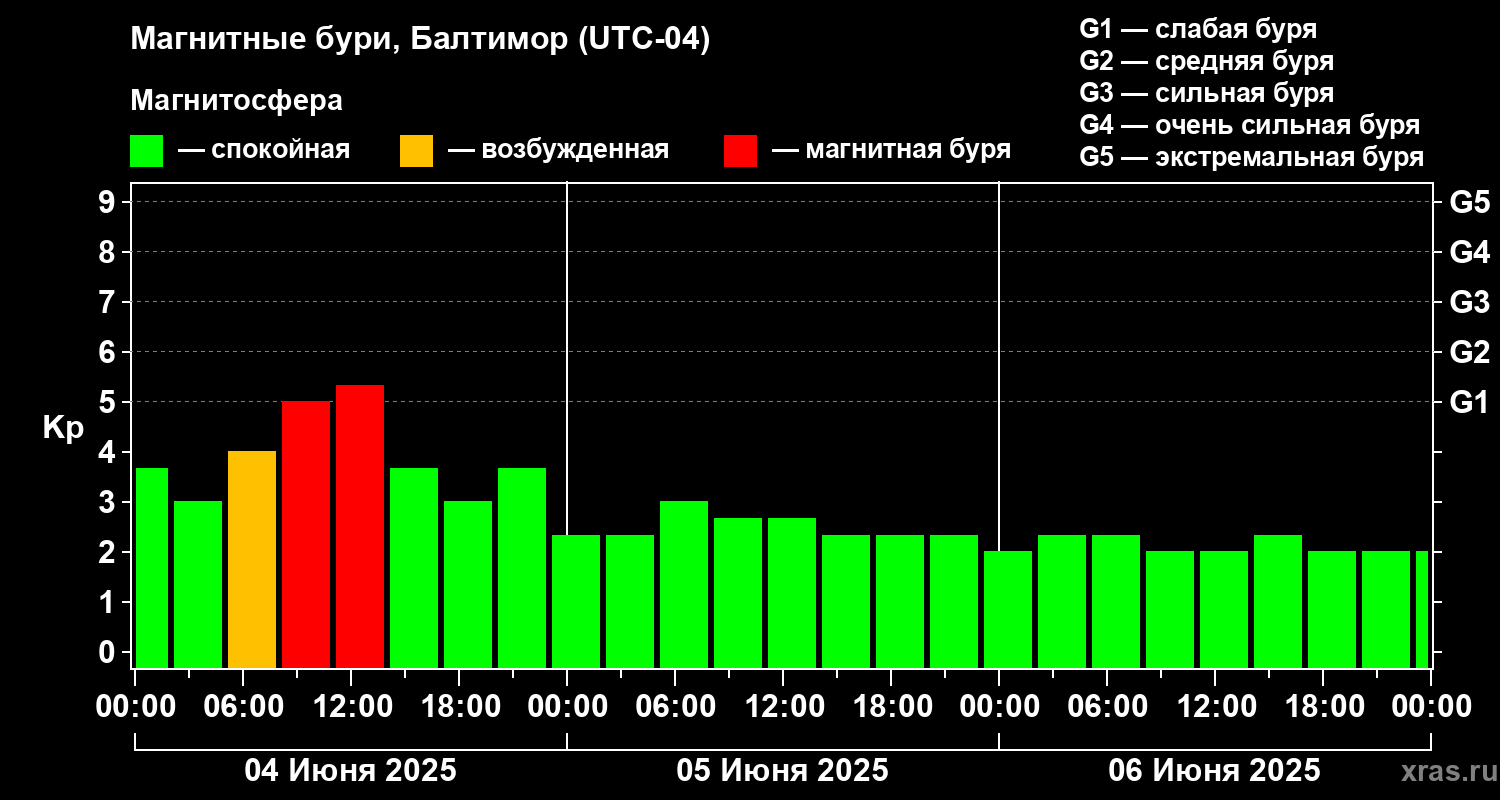Viewport: 1500px width, 800px height.
Task: Click the red 'магнитная буря' legend swatch
Action: click(x=740, y=151)
